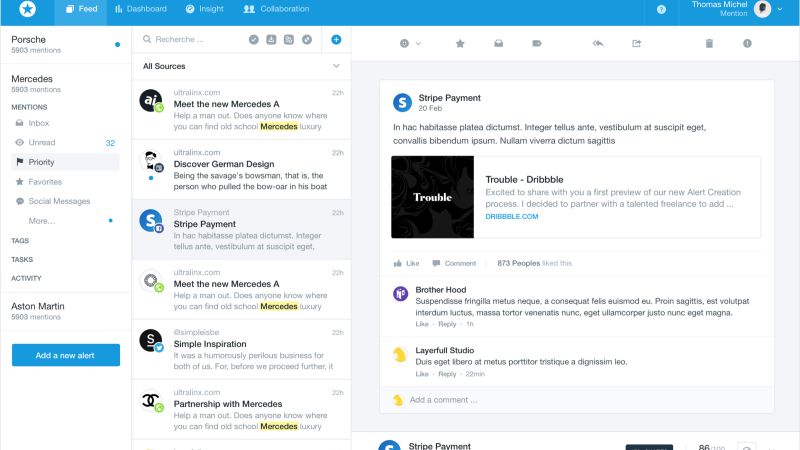Select the Aston Martin alert
Screen dimensions: 800x450
coord(66,311)
